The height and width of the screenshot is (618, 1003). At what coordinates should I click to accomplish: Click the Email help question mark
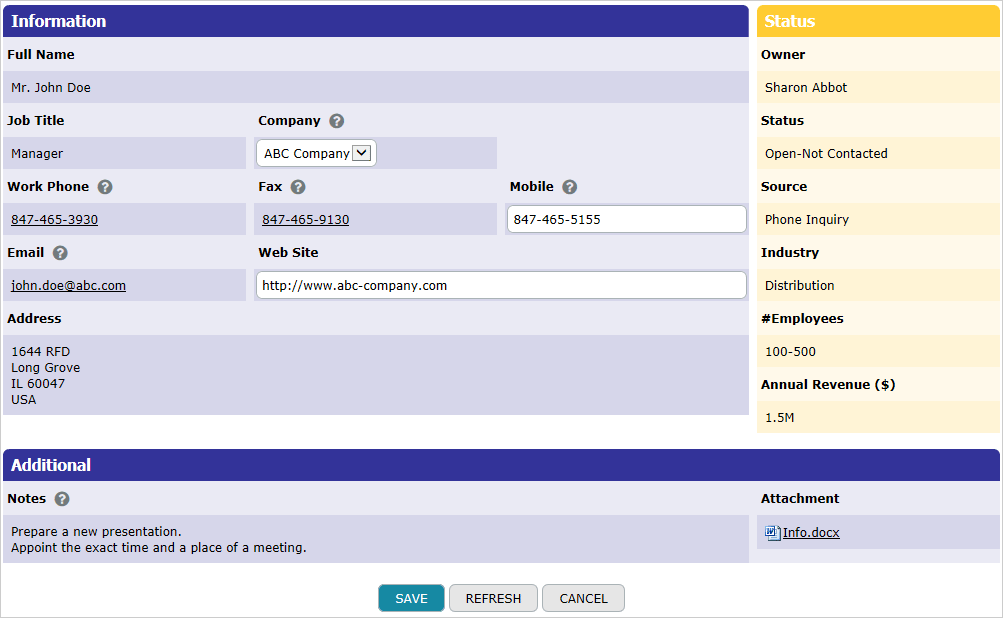60,253
